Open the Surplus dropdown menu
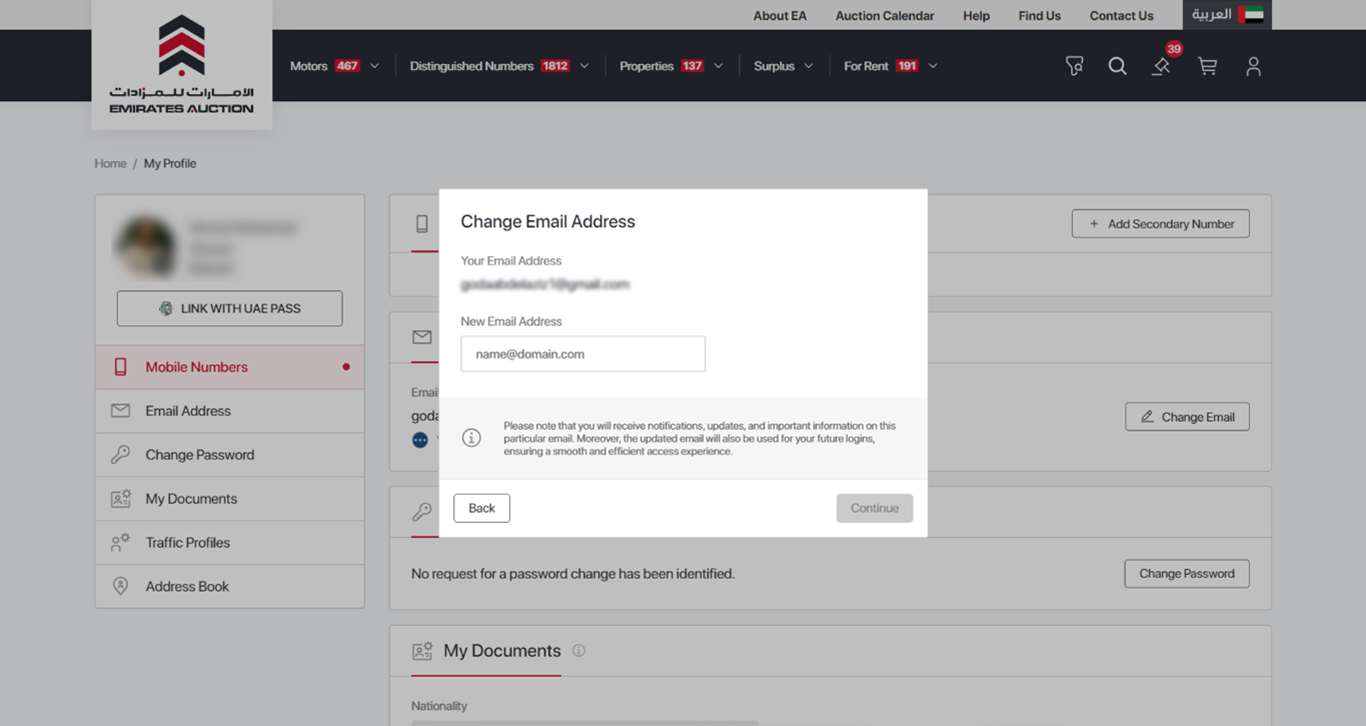This screenshot has height=726, width=1366. (783, 66)
